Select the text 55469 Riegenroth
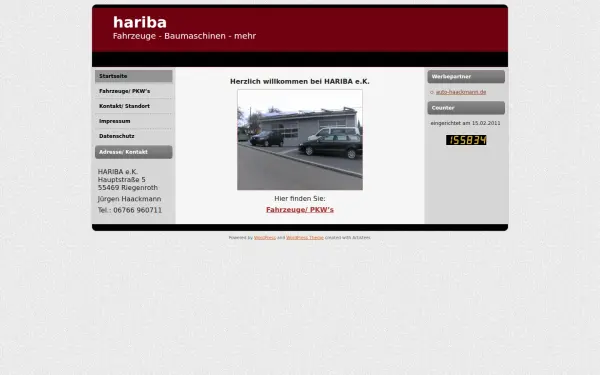The width and height of the screenshot is (600, 375). pos(128,188)
